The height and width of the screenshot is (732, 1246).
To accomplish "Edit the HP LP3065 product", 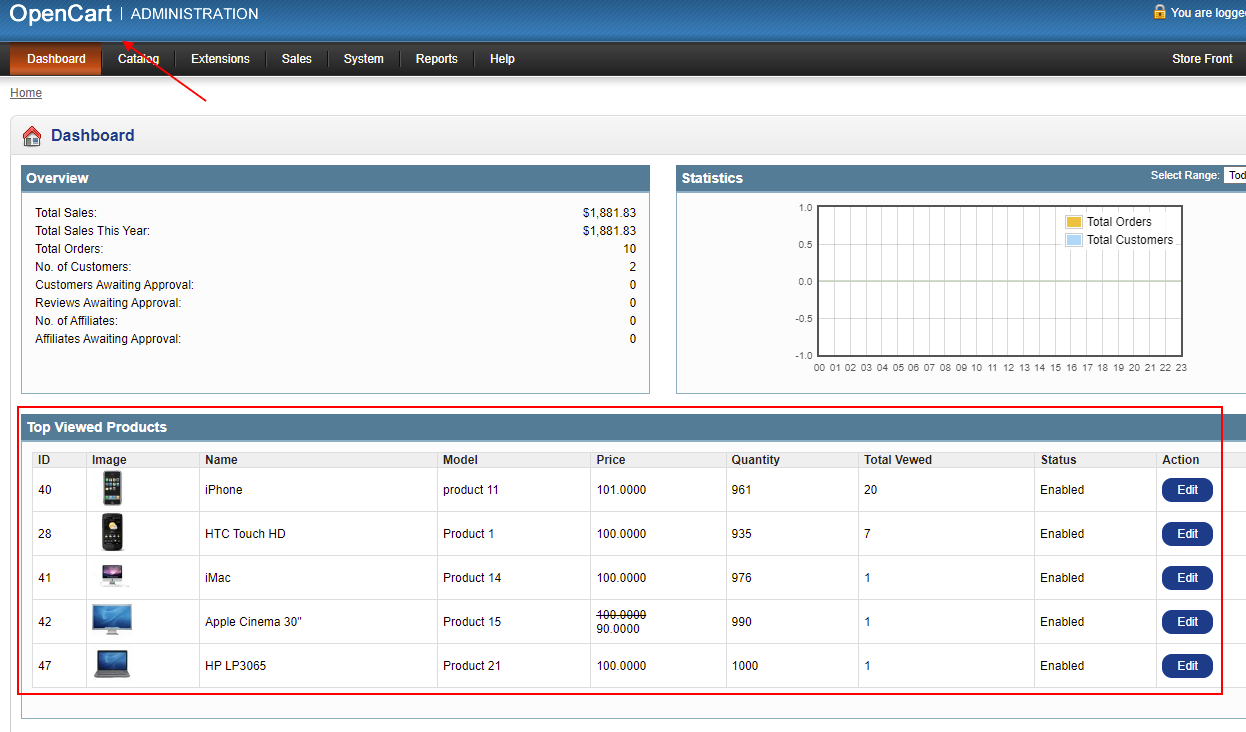I will (x=1187, y=666).
